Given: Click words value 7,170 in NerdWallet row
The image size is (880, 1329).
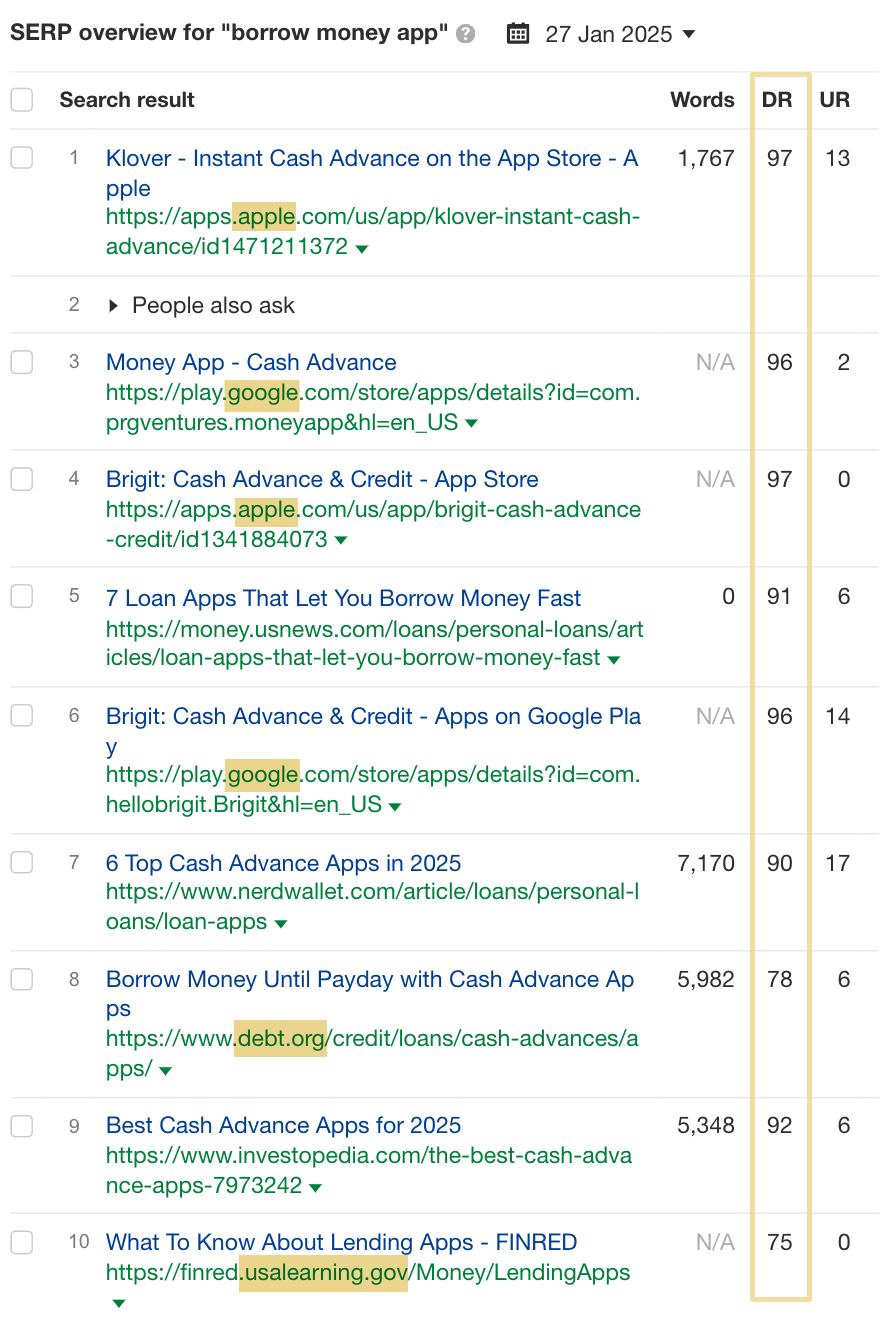Looking at the screenshot, I should 706,863.
